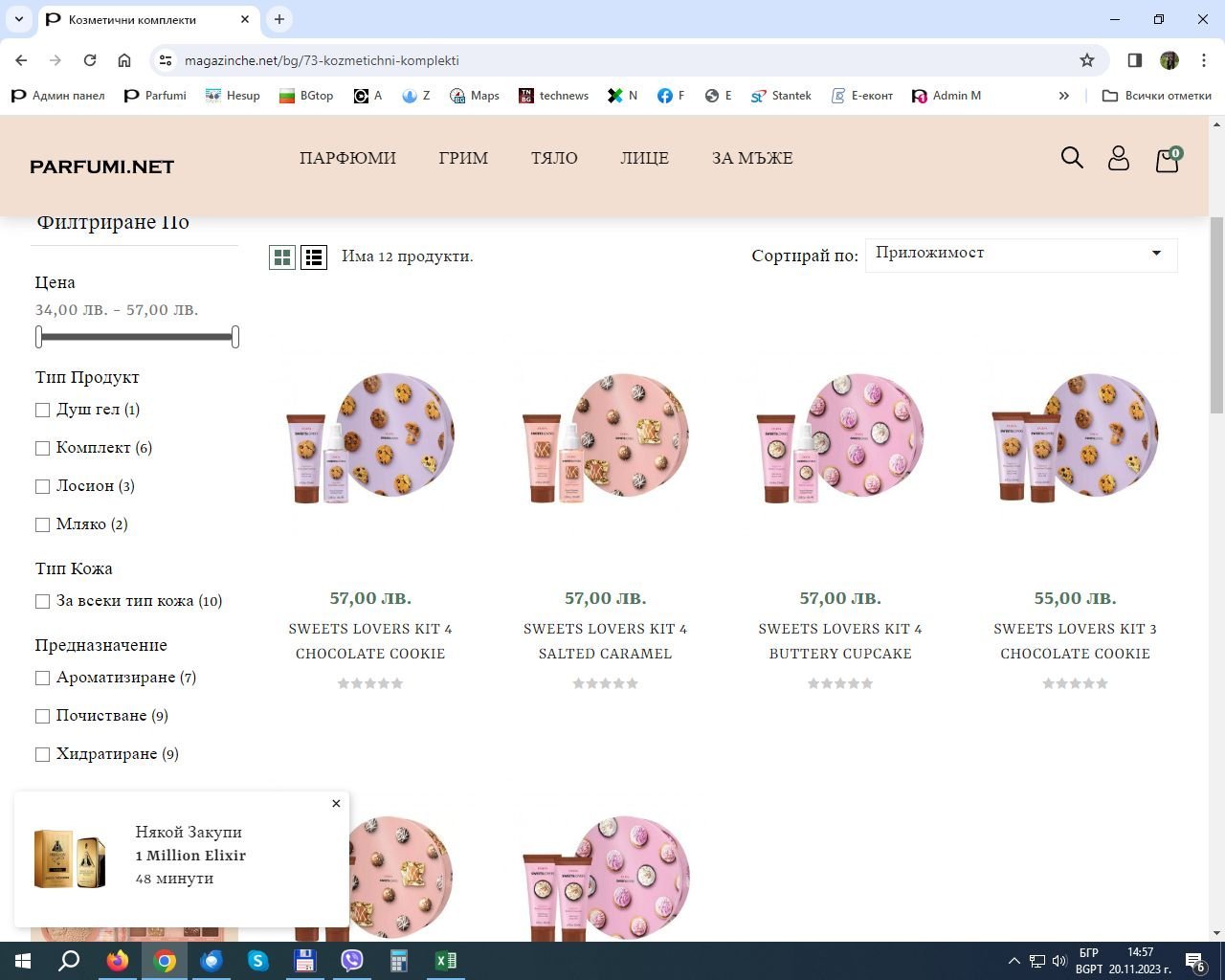Switch to list view of products
Image resolution: width=1225 pixels, height=980 pixels.
point(314,256)
